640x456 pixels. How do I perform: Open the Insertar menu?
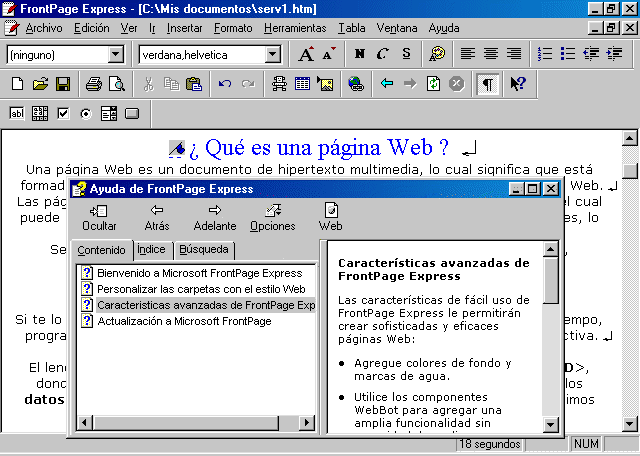184,28
